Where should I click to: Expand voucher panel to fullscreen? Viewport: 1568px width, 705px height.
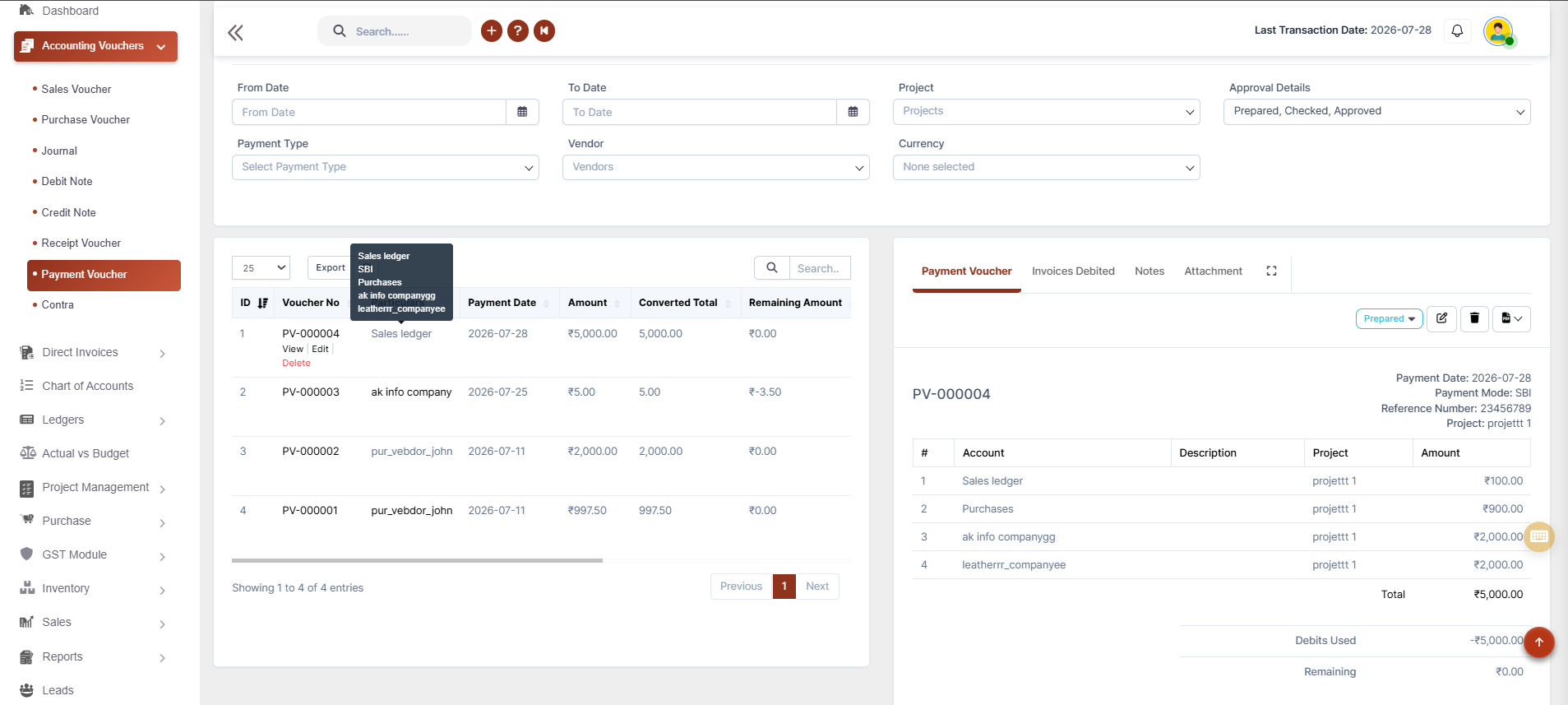pyautogui.click(x=1271, y=271)
